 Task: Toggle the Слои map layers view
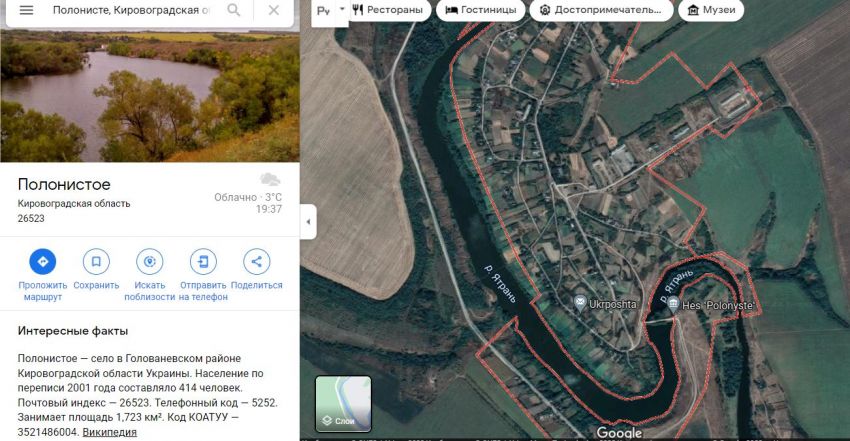343,404
